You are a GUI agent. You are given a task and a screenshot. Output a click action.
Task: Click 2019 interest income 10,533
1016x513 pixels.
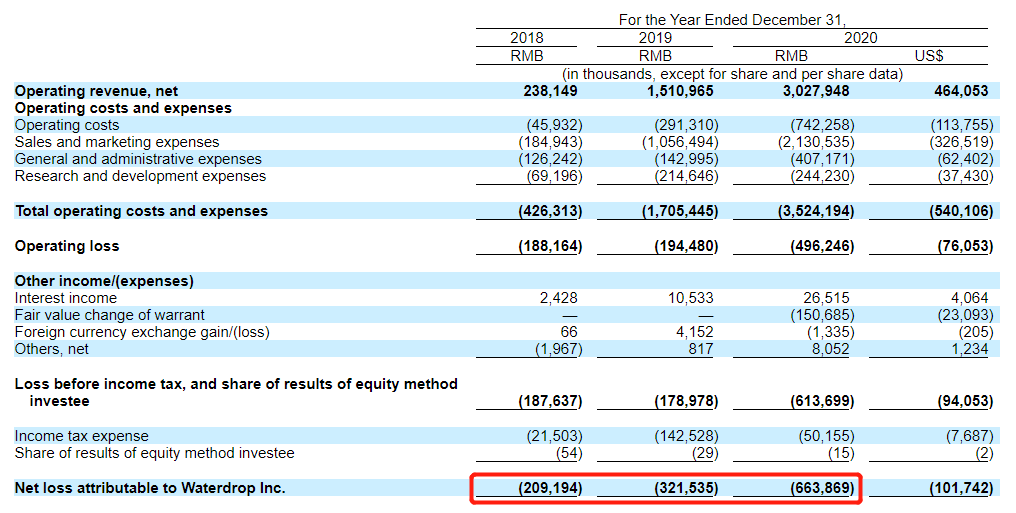click(691, 298)
